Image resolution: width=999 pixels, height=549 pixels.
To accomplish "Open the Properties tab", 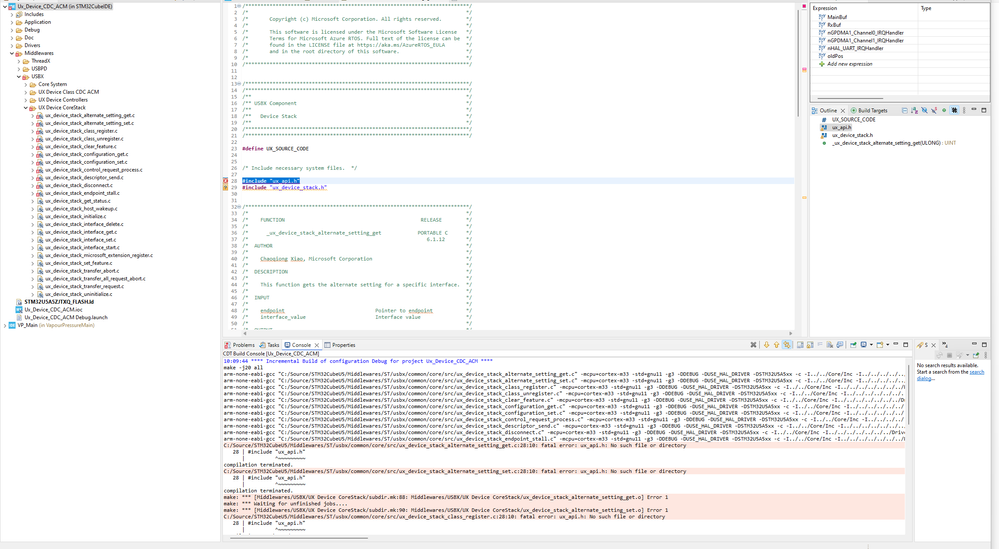I will point(340,345).
